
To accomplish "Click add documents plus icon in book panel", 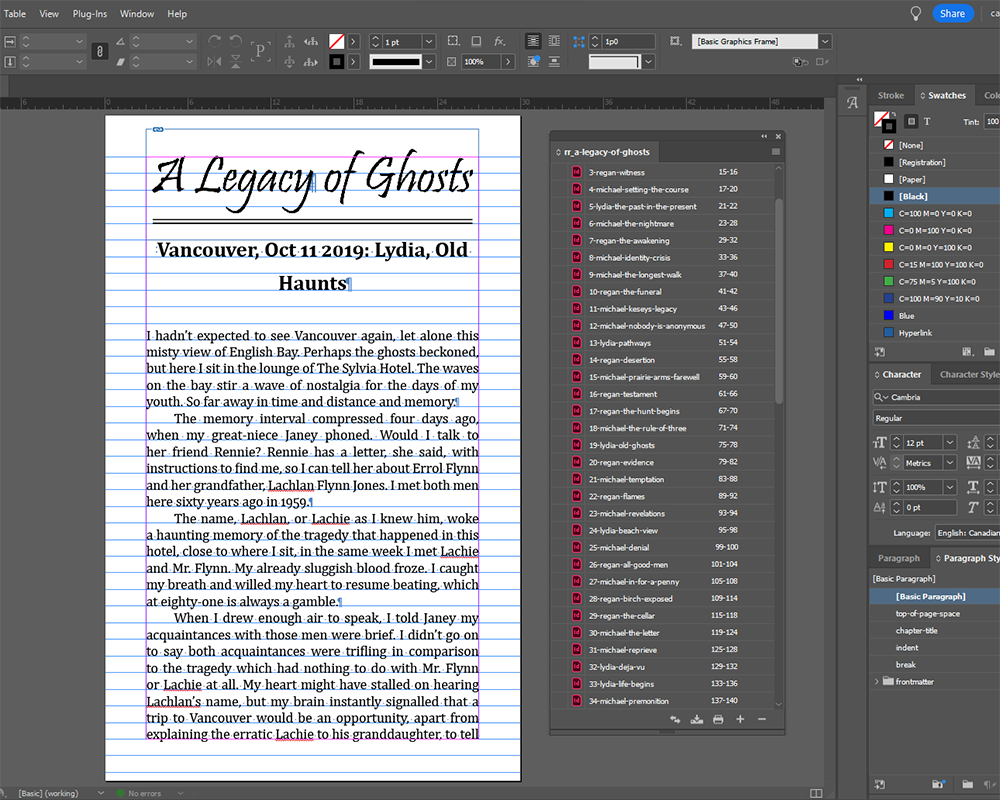I will [740, 720].
